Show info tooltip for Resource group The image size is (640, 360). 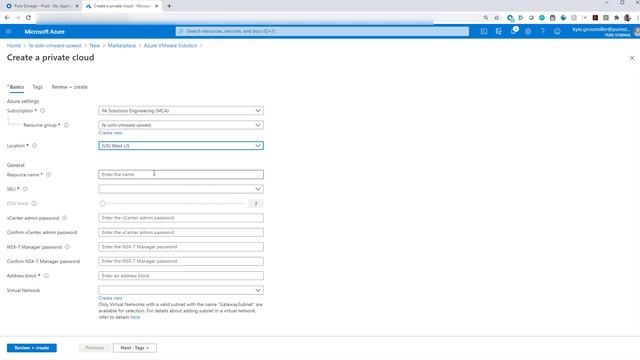click(66, 125)
